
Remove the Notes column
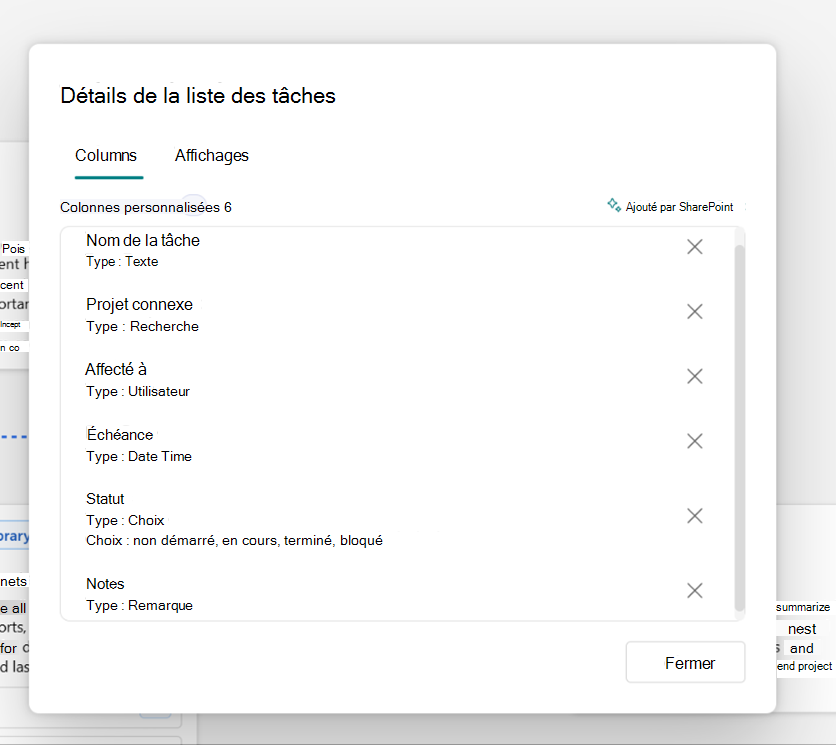(x=694, y=590)
